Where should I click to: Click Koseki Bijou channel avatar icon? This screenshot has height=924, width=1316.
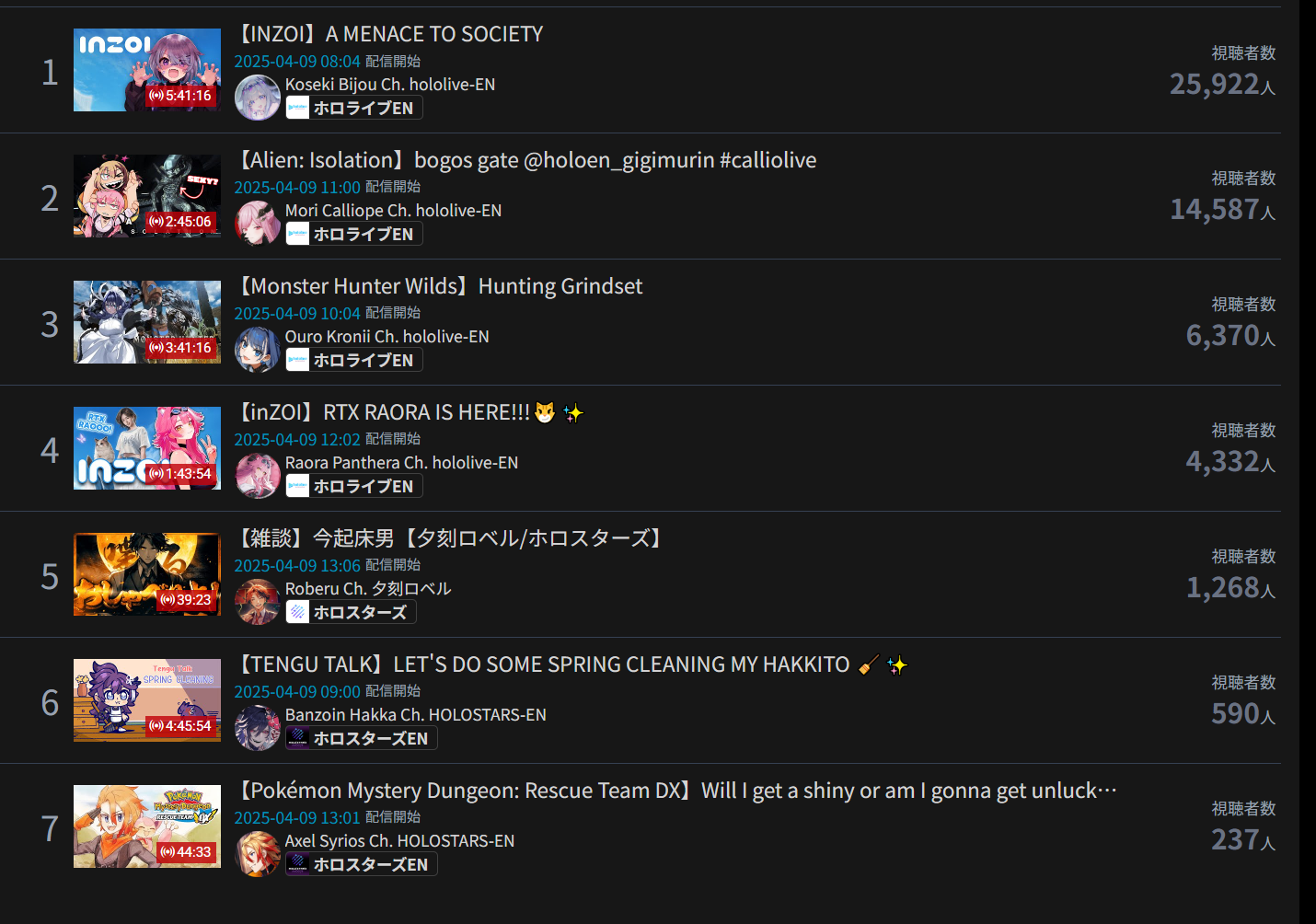tap(258, 98)
